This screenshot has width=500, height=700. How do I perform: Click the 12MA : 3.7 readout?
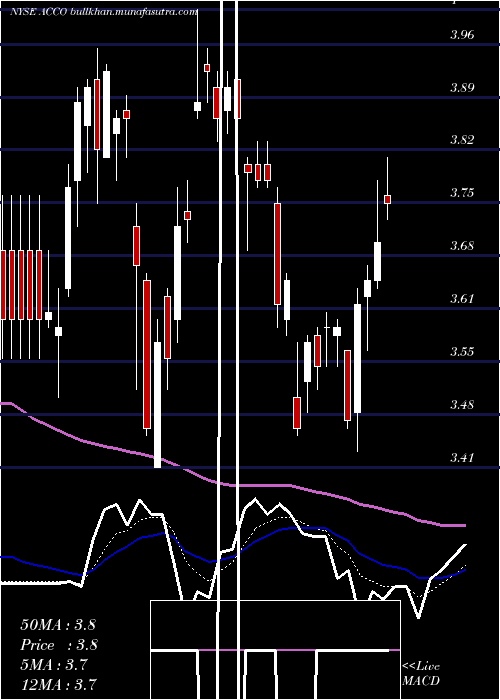58,684
